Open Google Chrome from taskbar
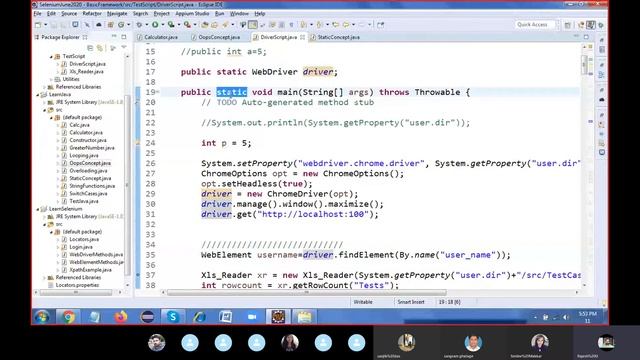The height and width of the screenshot is (360, 640). (x=68, y=317)
